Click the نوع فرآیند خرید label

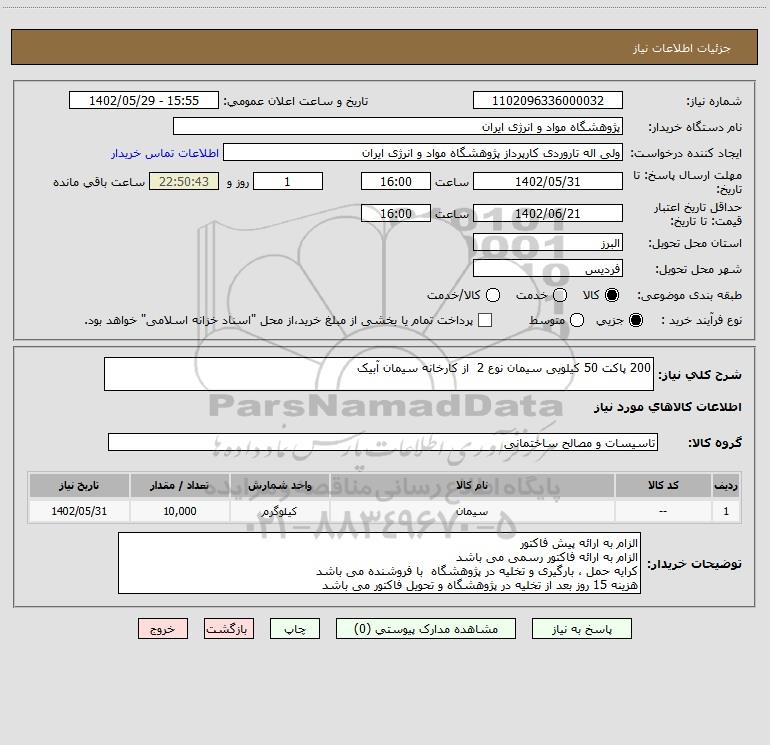[701, 320]
